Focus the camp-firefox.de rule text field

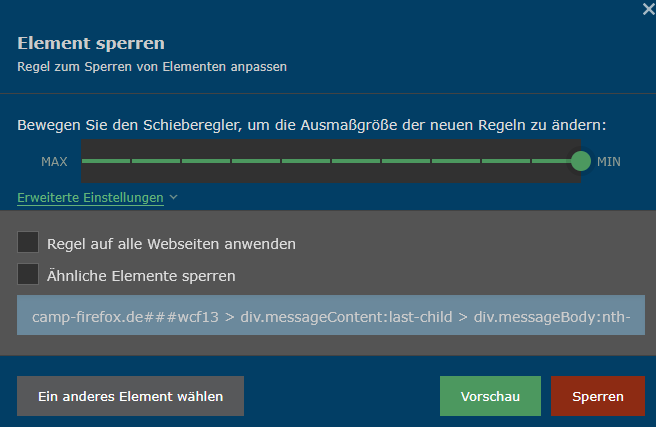coord(330,316)
